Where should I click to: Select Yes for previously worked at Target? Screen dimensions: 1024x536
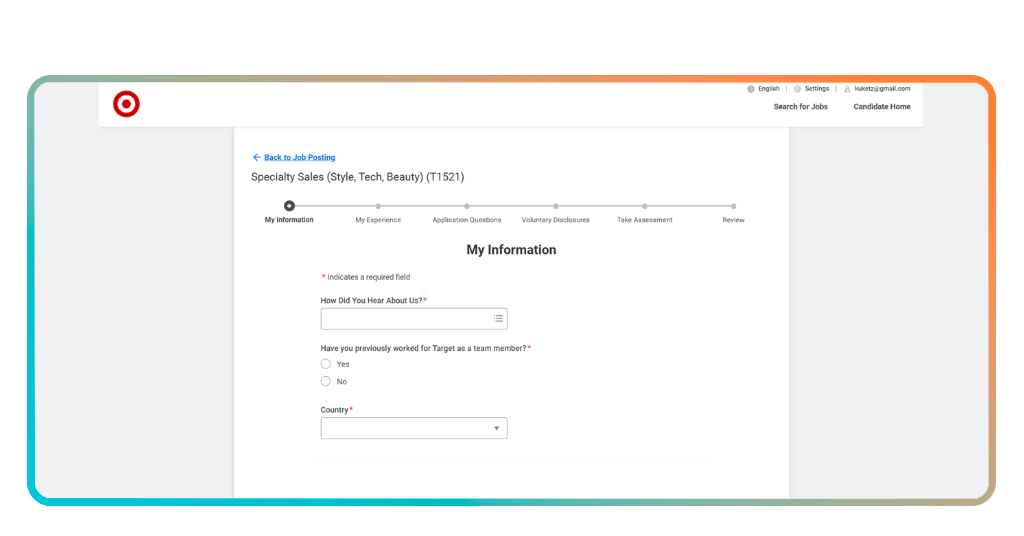tap(326, 364)
